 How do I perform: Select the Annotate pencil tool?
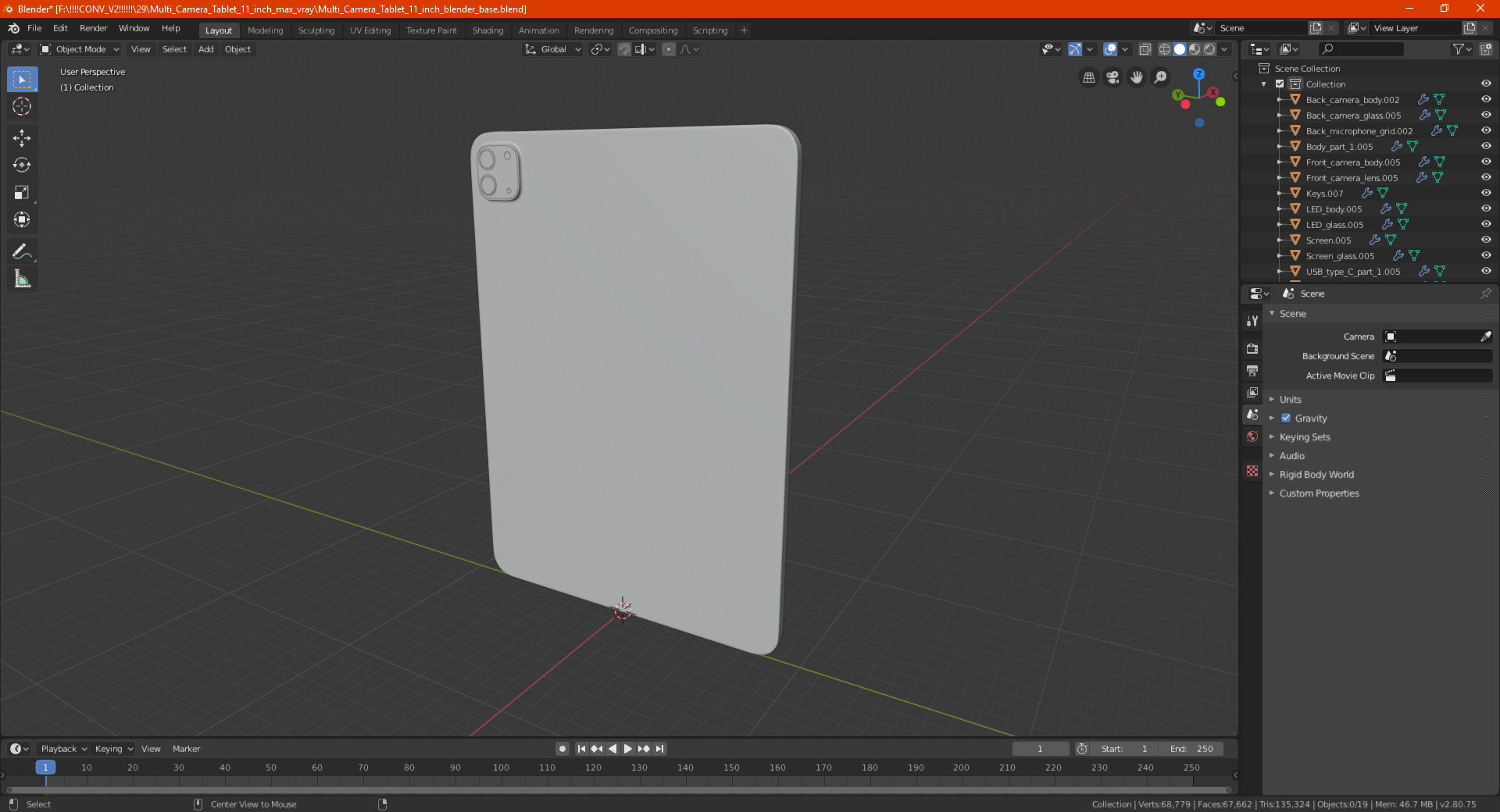click(22, 251)
